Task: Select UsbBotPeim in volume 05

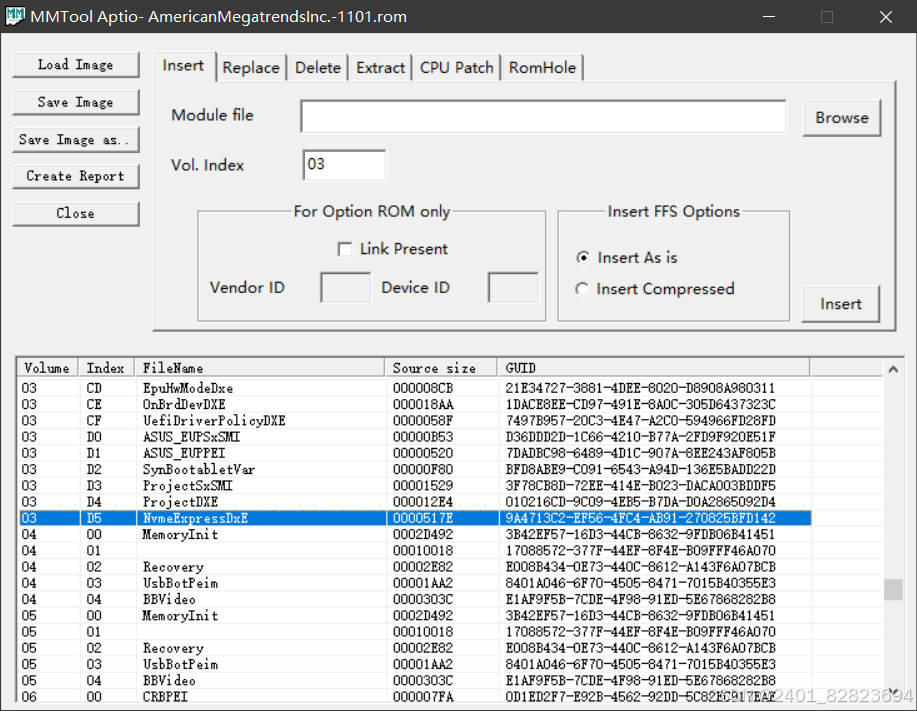Action: coord(415,665)
